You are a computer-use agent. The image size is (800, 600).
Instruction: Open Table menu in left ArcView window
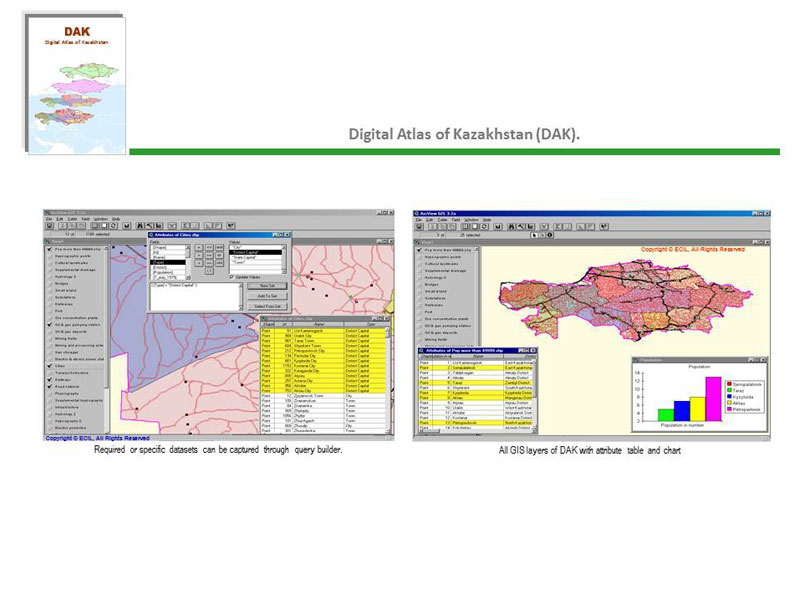point(72,219)
